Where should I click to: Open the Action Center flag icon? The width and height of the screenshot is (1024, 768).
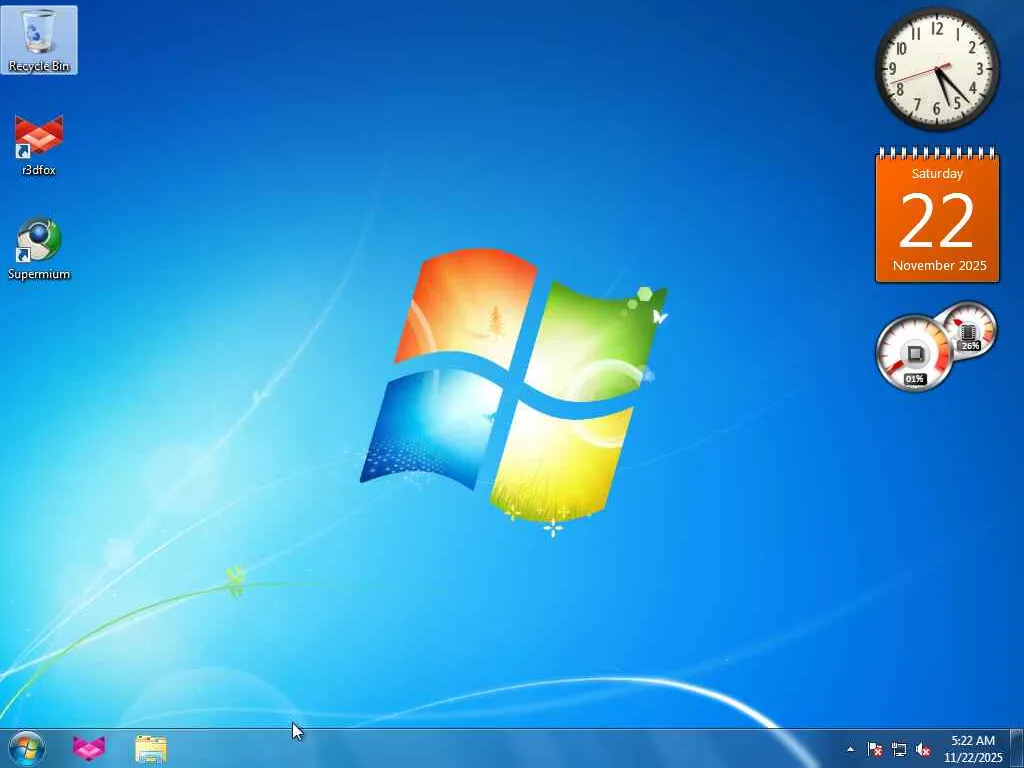click(874, 749)
